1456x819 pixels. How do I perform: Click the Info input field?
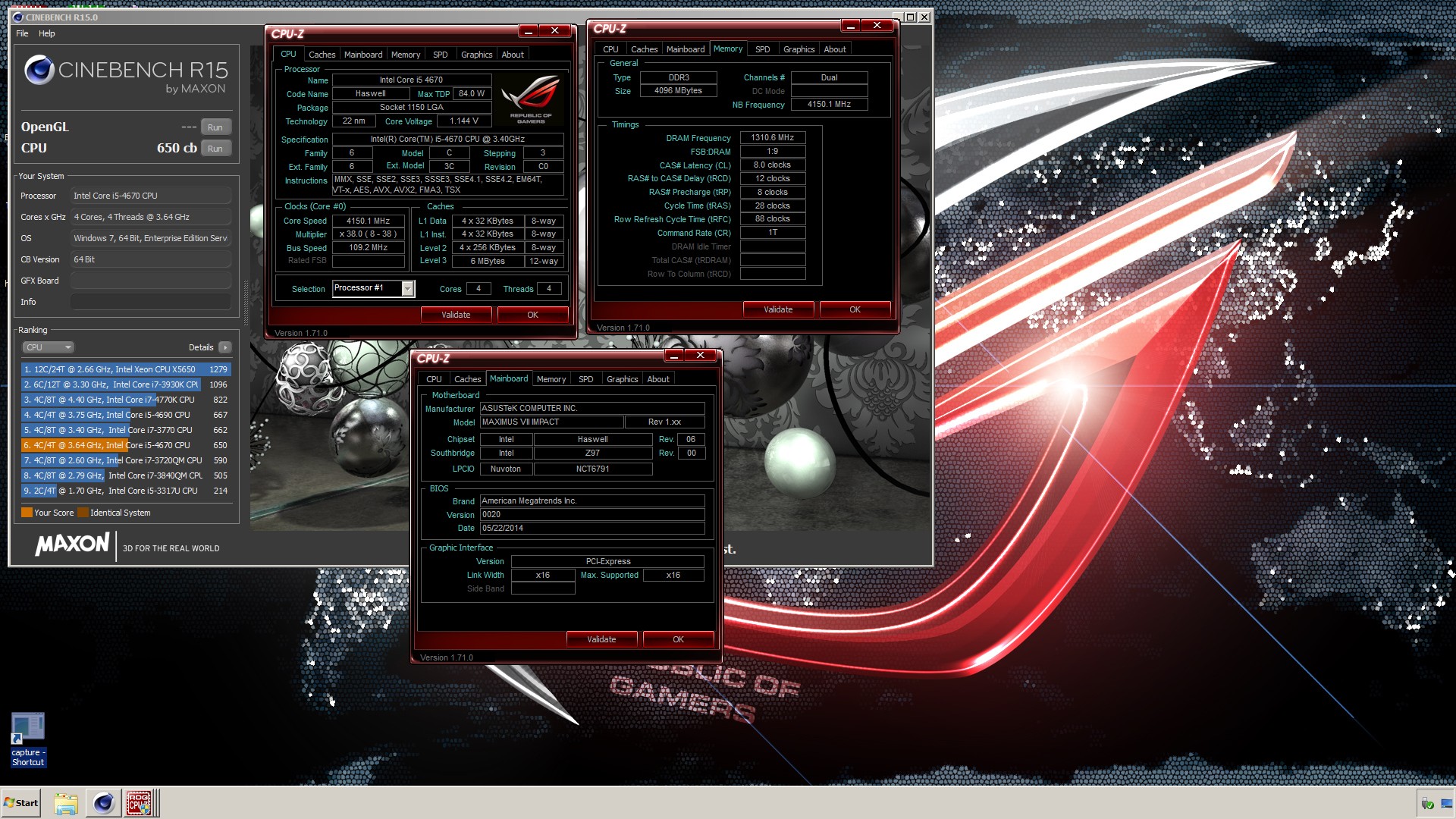[151, 302]
